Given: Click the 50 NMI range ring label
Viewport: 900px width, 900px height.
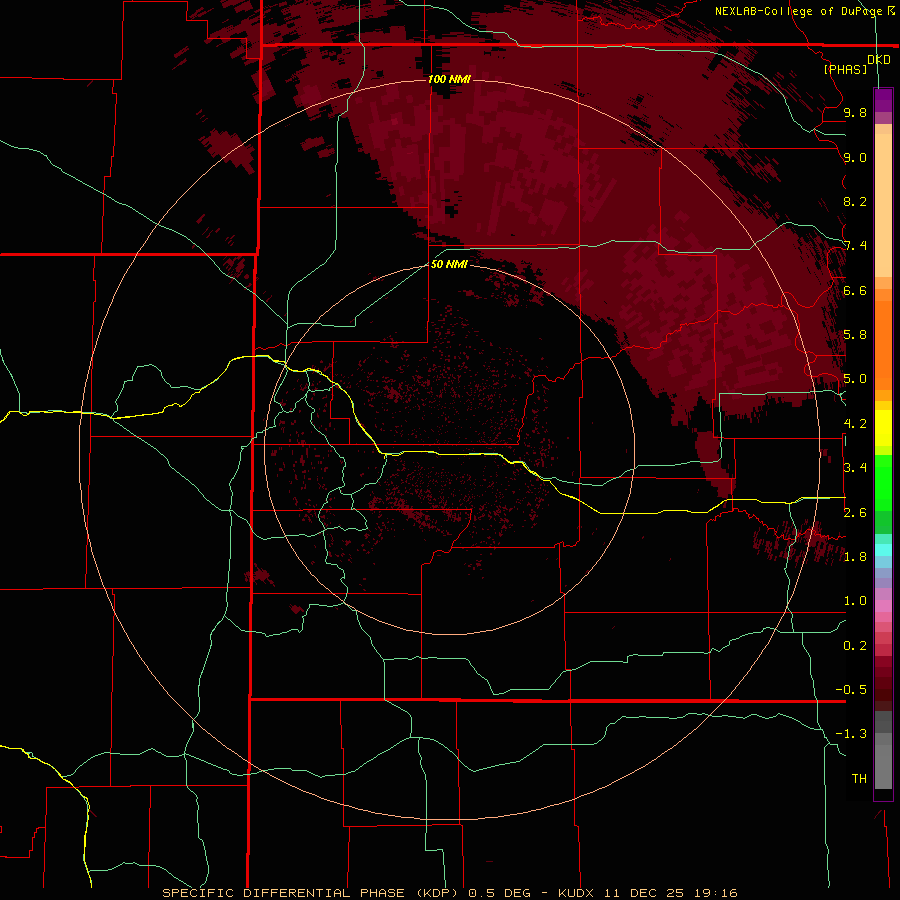Looking at the screenshot, I should [x=449, y=264].
